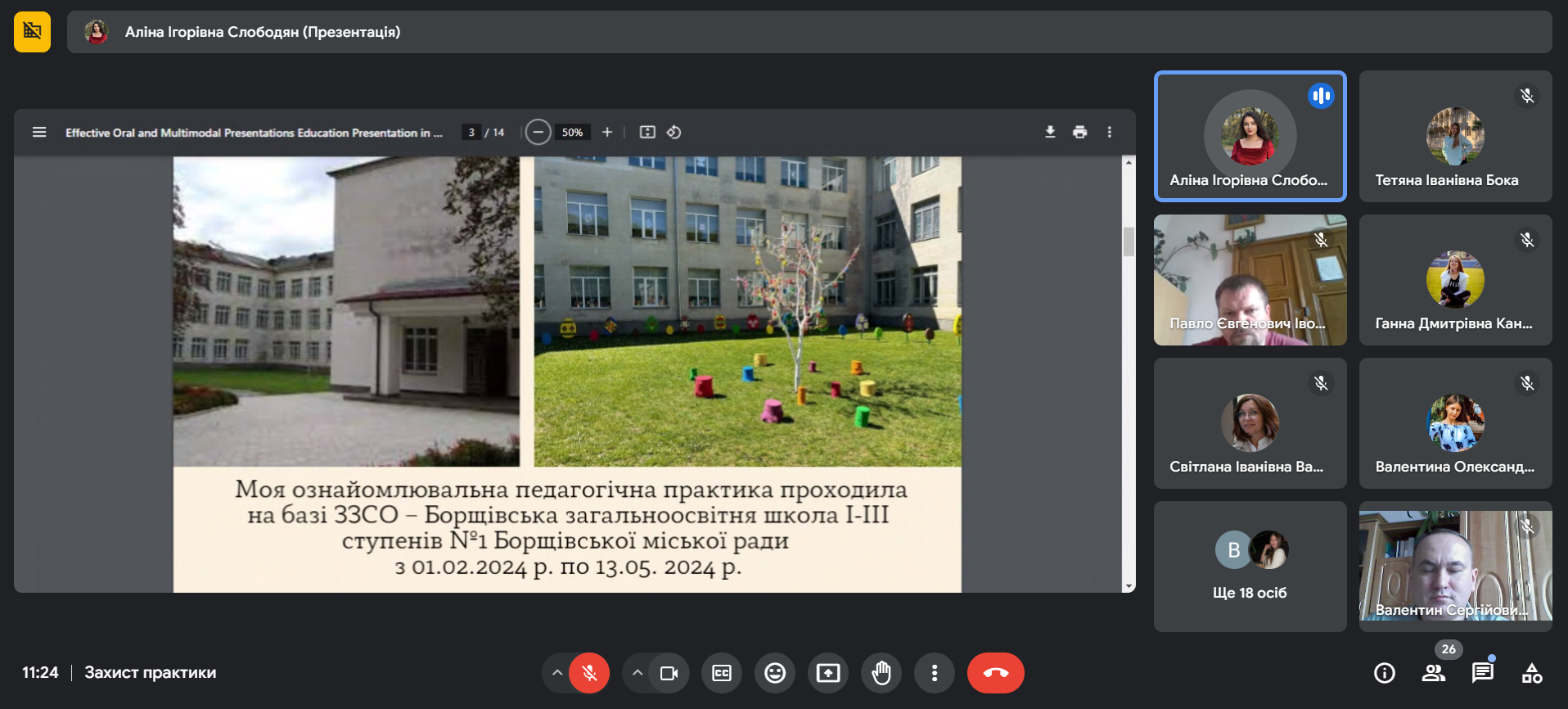Click the PDF scrollbar up arrow

(1129, 163)
